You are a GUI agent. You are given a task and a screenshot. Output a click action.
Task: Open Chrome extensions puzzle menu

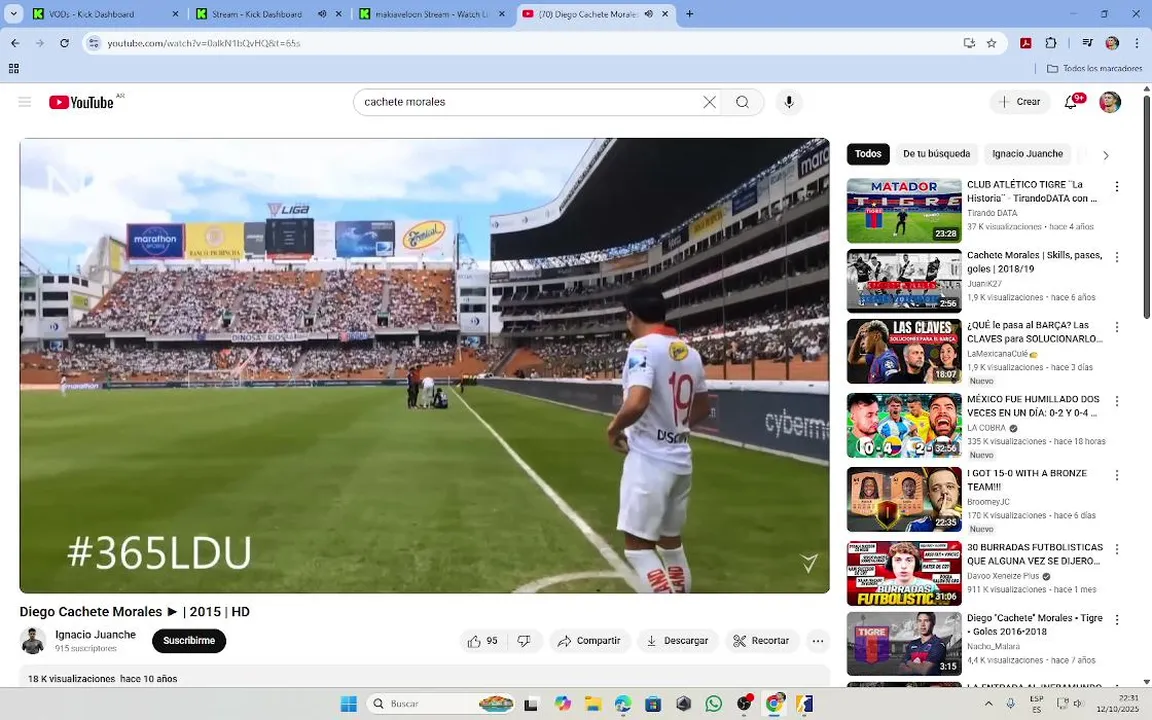(1051, 43)
